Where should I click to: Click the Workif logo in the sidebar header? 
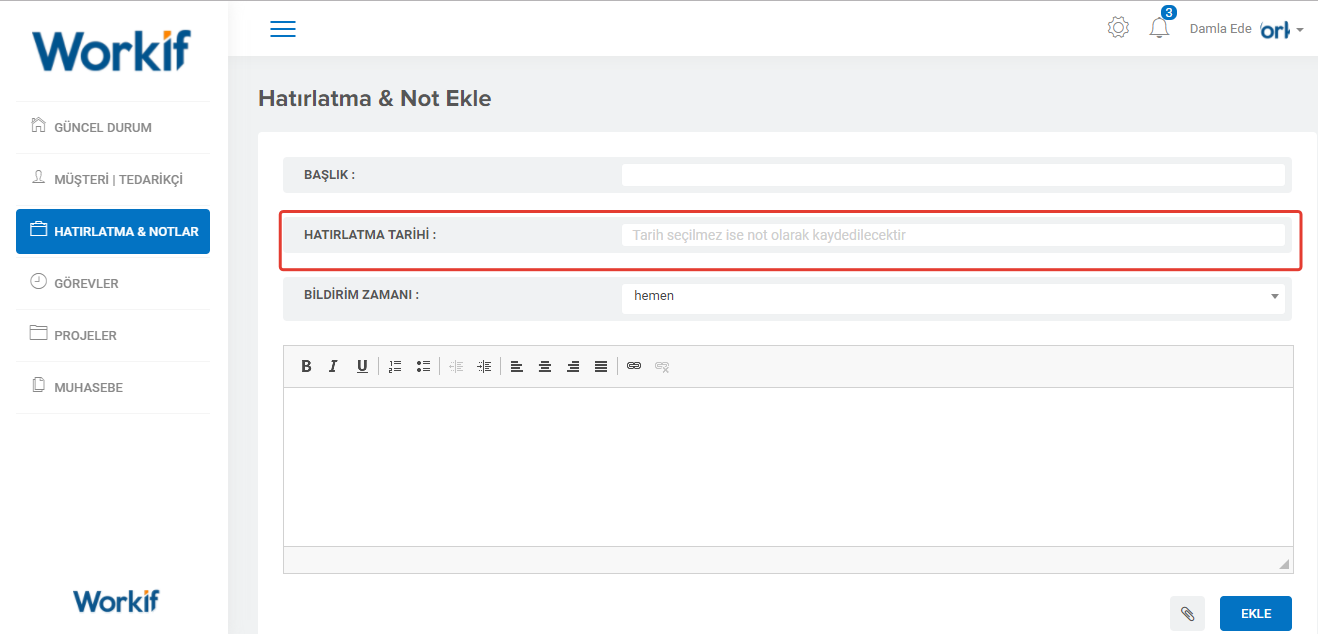[111, 50]
